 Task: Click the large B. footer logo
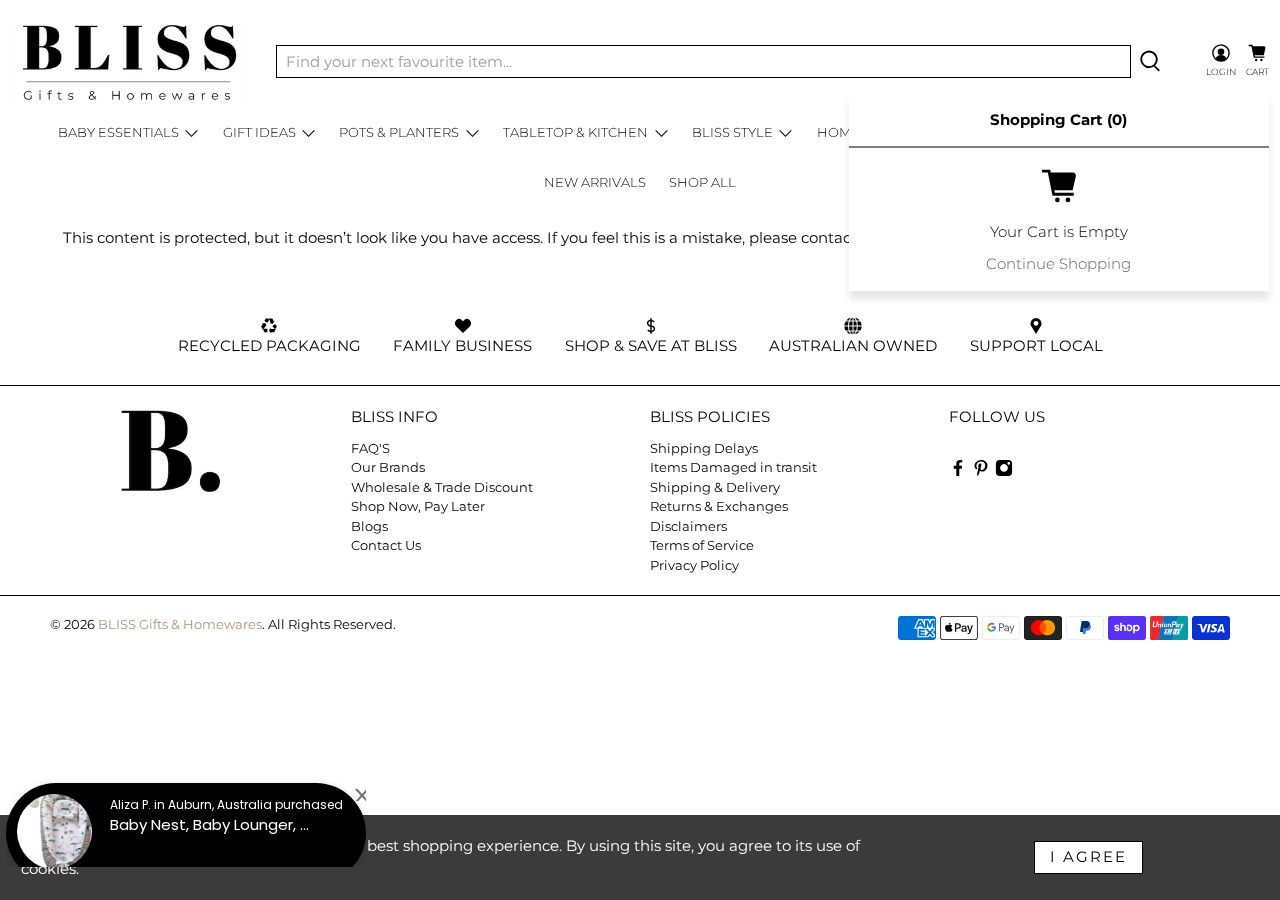(171, 451)
